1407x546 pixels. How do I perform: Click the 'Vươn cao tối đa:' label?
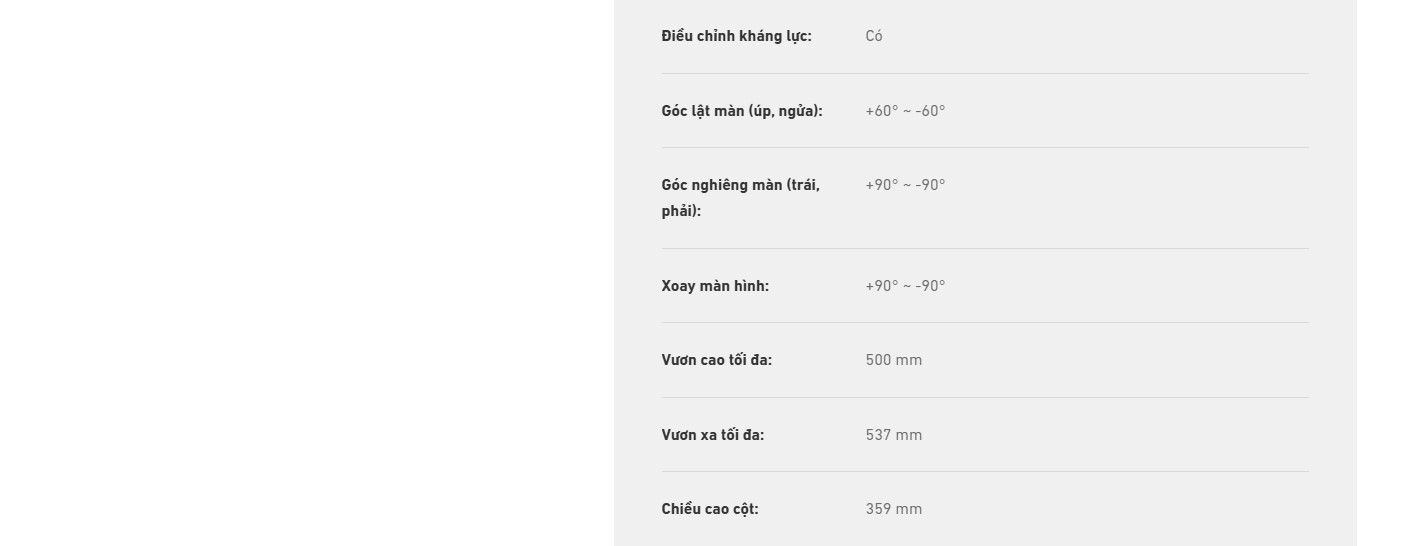(x=716, y=360)
